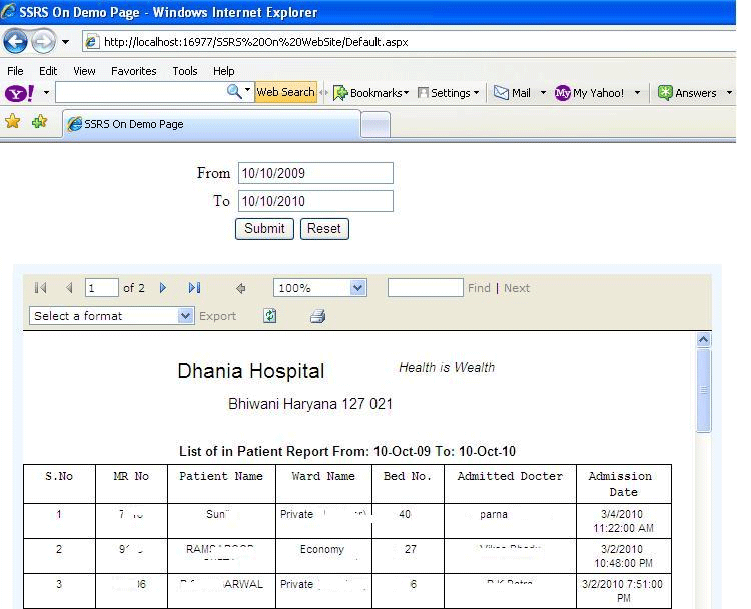
Task: Click the Export link
Action: 217,316
